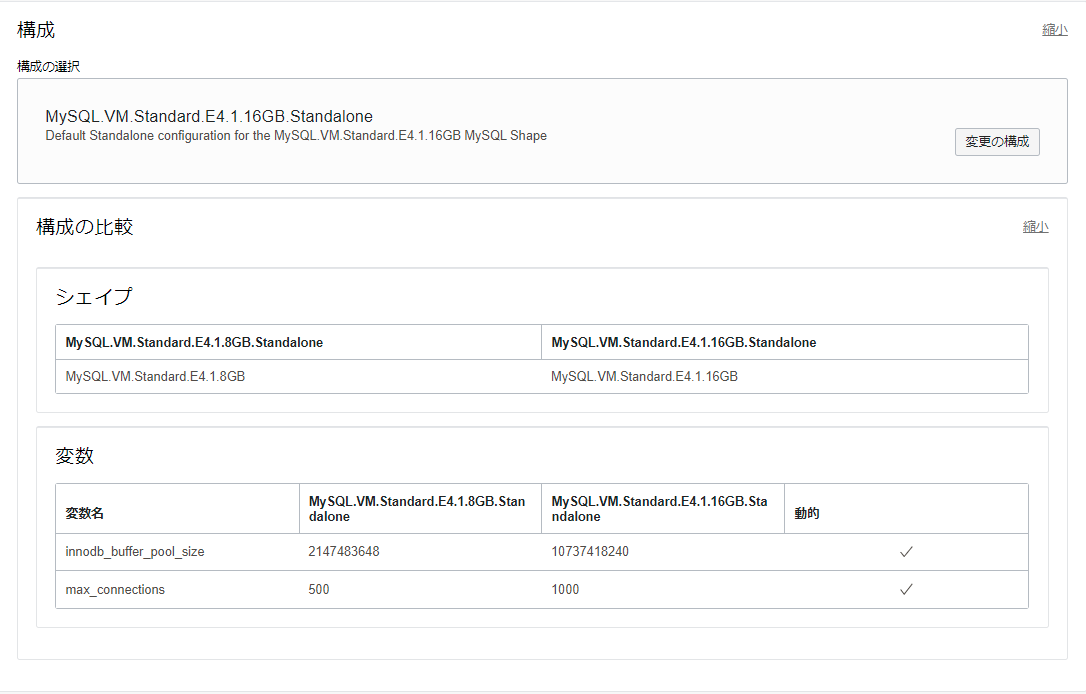
Task: Collapse the 構成 section with the 縮小 link
Action: tap(1055, 30)
